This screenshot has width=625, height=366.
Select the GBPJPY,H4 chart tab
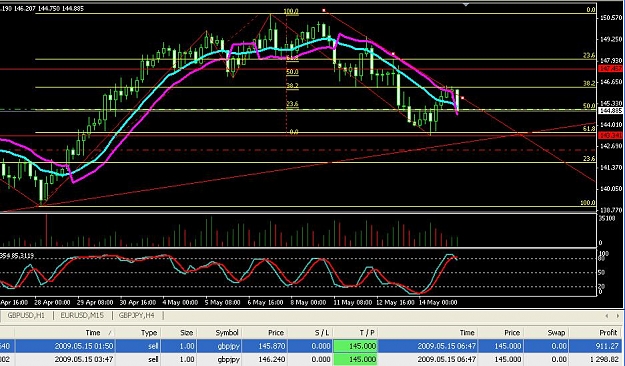point(137,315)
